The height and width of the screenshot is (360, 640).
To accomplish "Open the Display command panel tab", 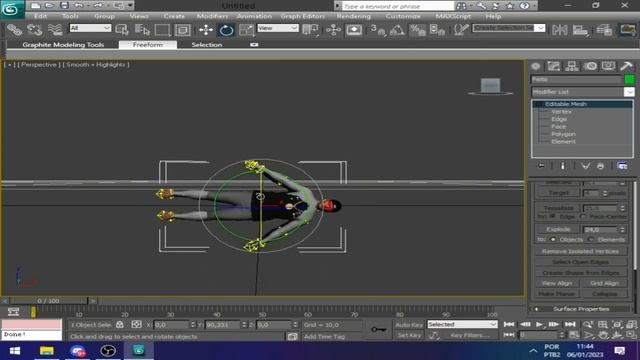I will point(608,66).
